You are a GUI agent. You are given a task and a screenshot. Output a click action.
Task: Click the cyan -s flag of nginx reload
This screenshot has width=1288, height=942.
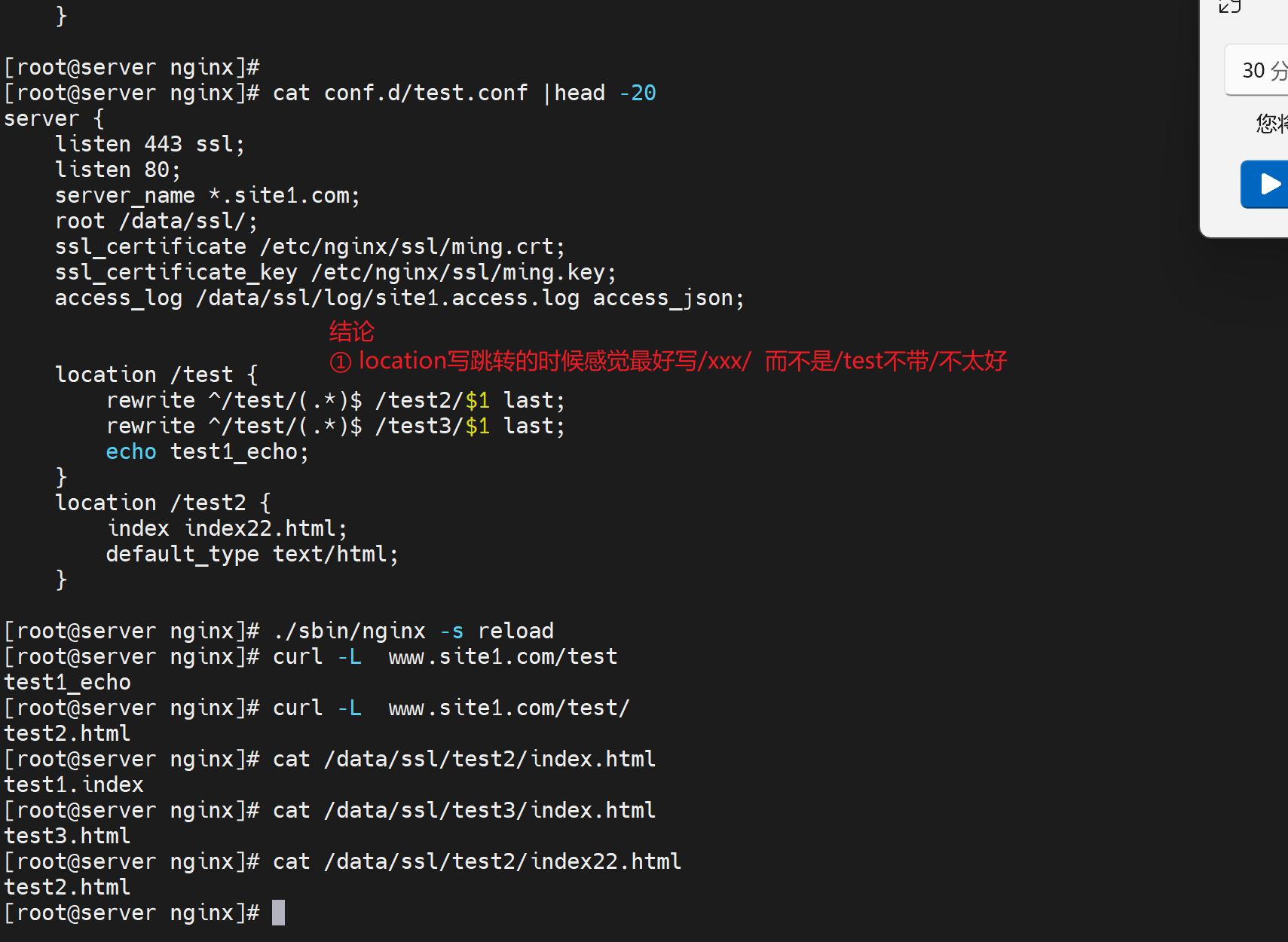(x=451, y=631)
